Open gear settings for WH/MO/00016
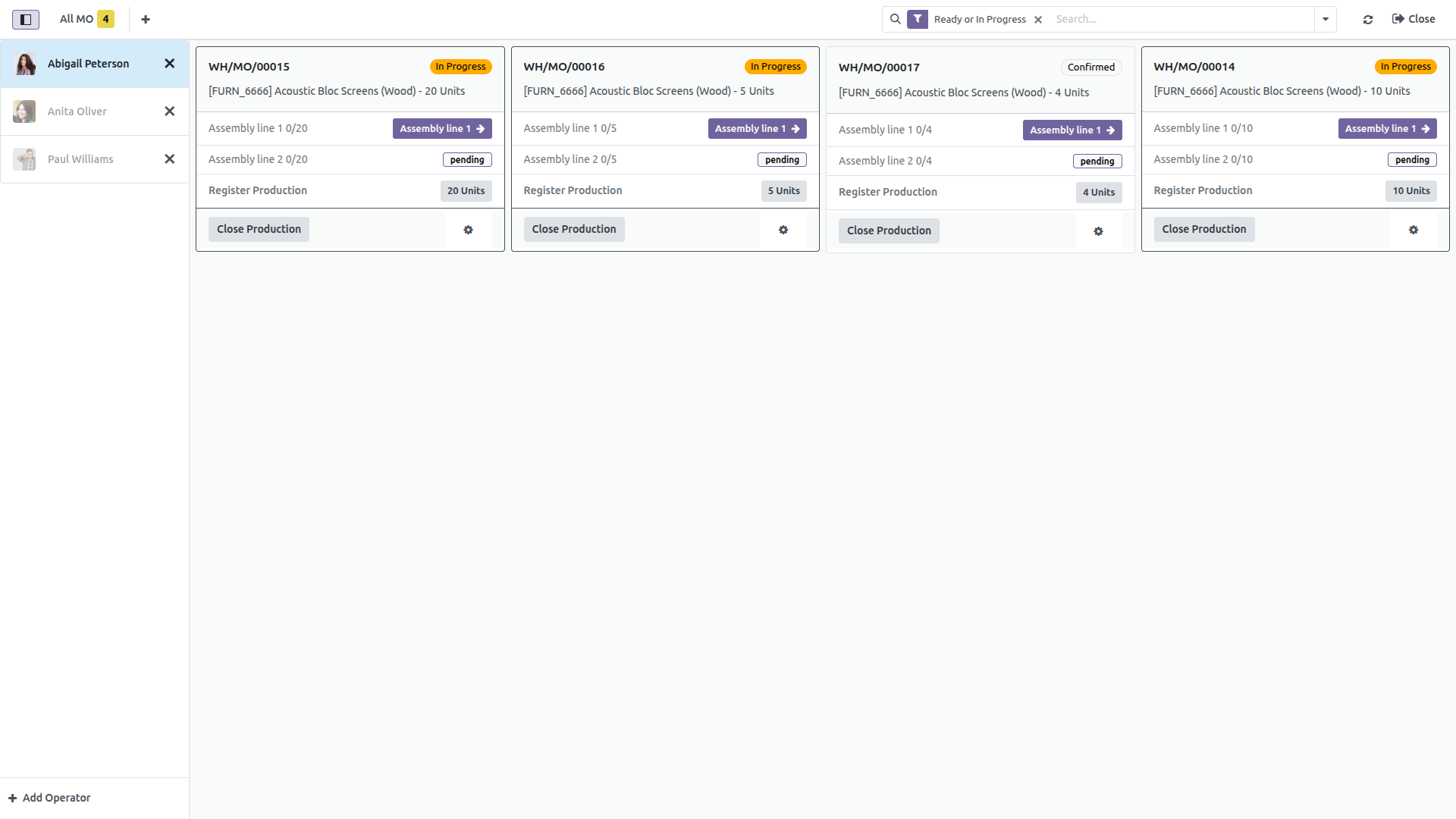This screenshot has height=819, width=1456. click(783, 230)
